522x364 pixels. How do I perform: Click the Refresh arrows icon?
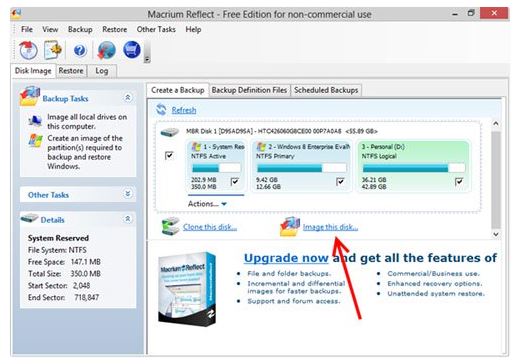[x=161, y=109]
